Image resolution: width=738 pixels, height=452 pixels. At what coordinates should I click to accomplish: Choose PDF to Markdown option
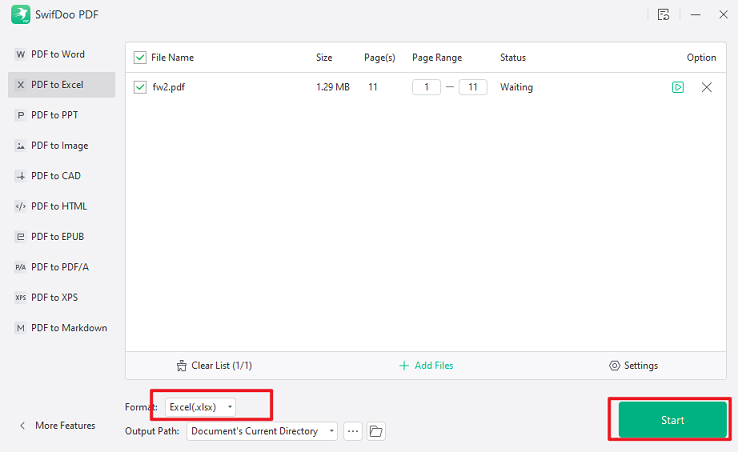(61, 328)
